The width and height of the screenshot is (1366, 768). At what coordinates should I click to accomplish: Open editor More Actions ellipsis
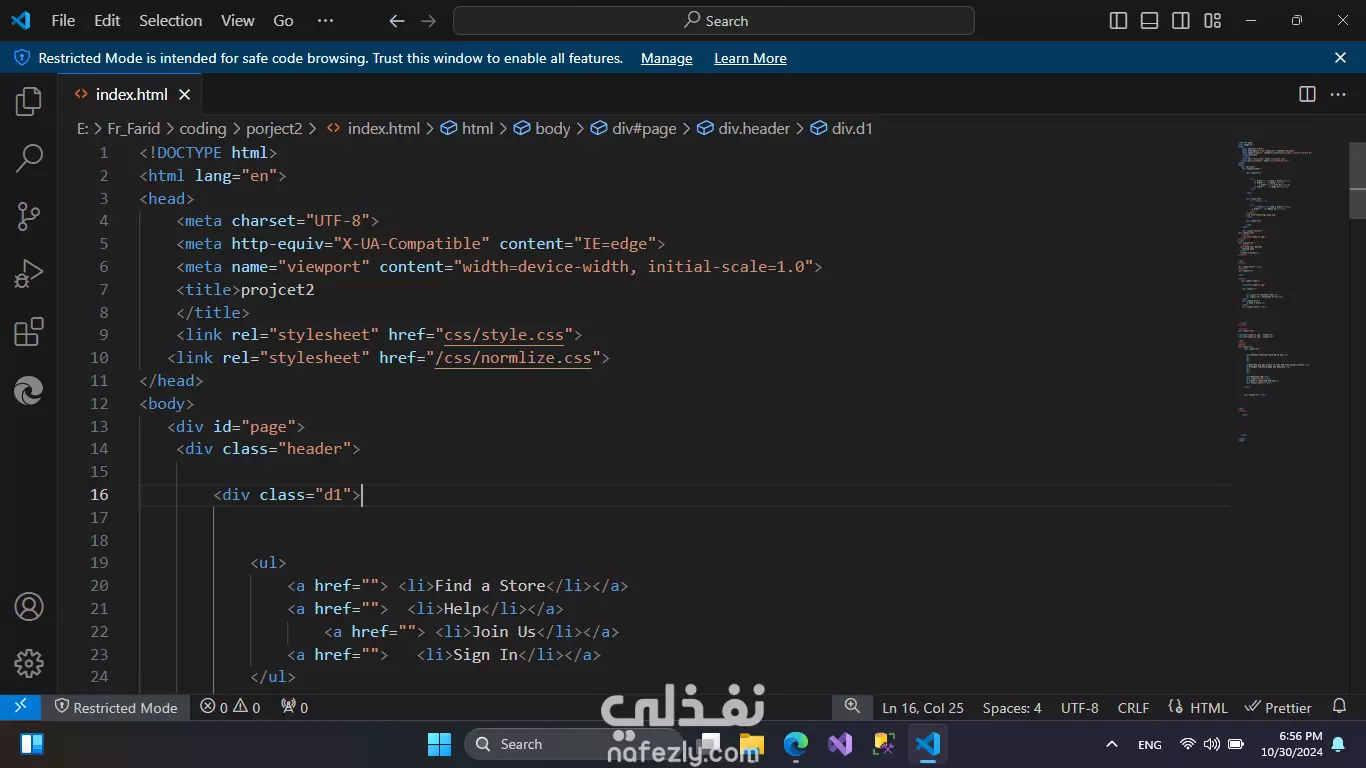tap(1338, 94)
